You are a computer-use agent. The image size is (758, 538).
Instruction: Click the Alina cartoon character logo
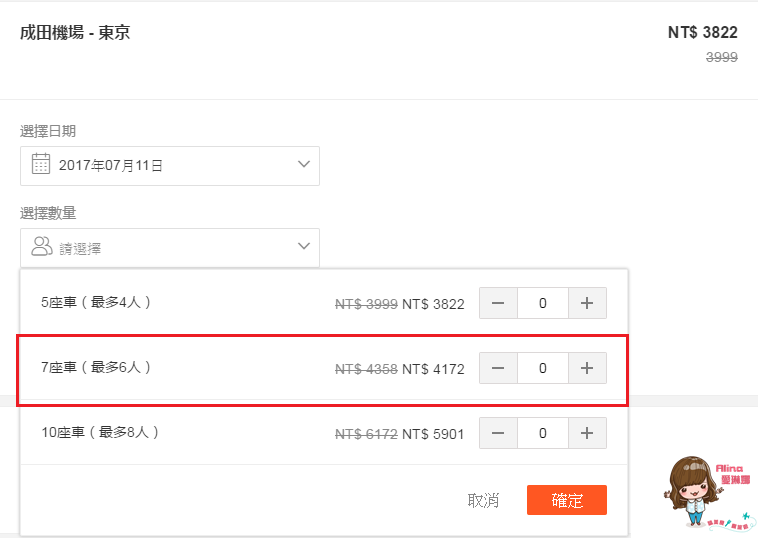click(x=707, y=493)
